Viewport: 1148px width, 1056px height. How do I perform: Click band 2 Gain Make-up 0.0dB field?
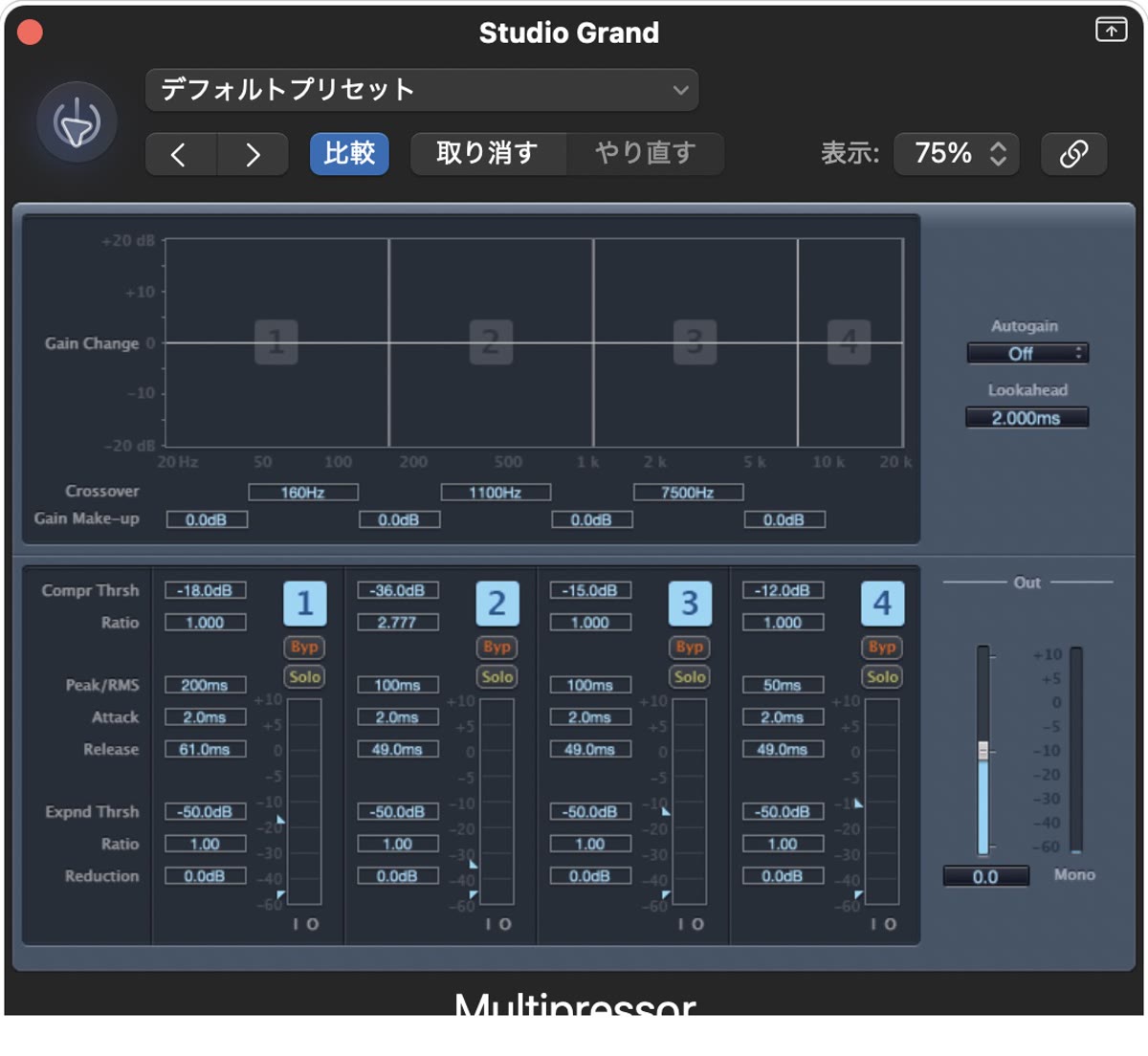(400, 519)
